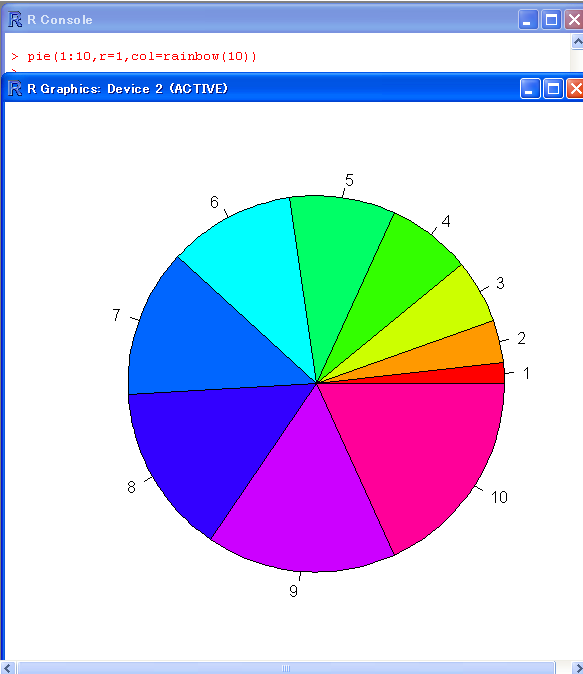The image size is (583, 674).
Task: Minimize the R Console window
Action: [x=528, y=20]
